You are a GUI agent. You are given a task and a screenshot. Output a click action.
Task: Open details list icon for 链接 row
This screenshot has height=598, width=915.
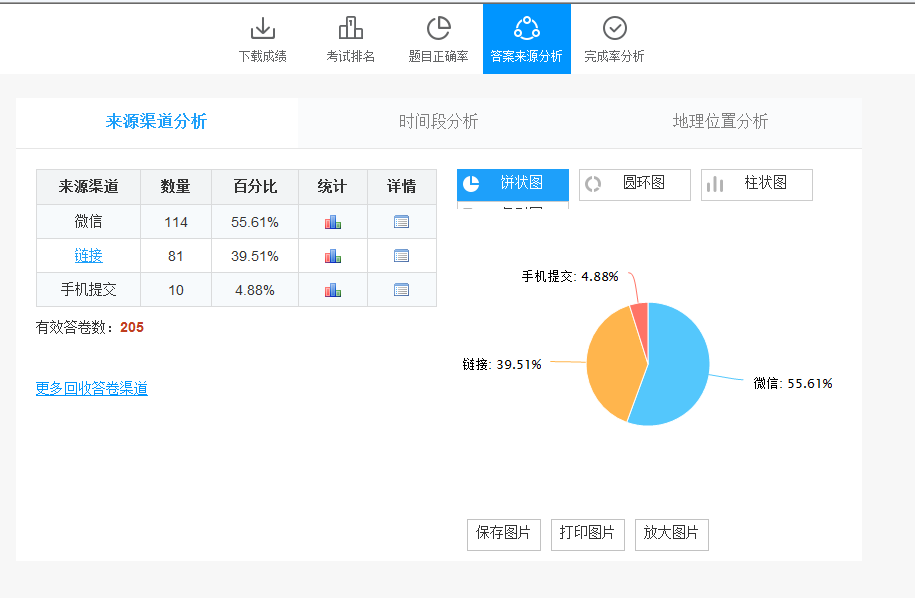click(402, 256)
